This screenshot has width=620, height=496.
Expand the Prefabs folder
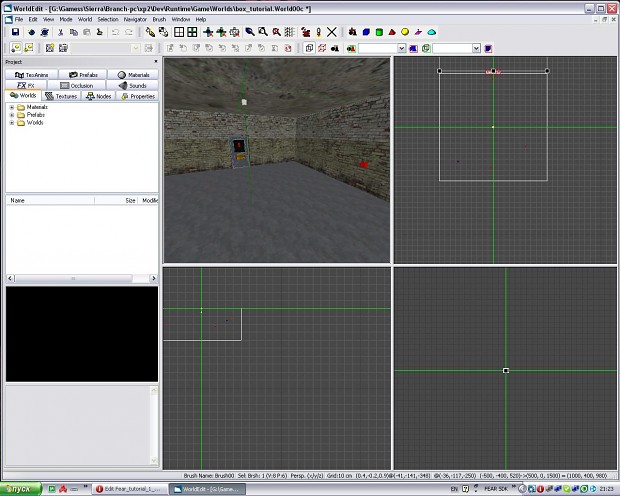tap(12, 115)
